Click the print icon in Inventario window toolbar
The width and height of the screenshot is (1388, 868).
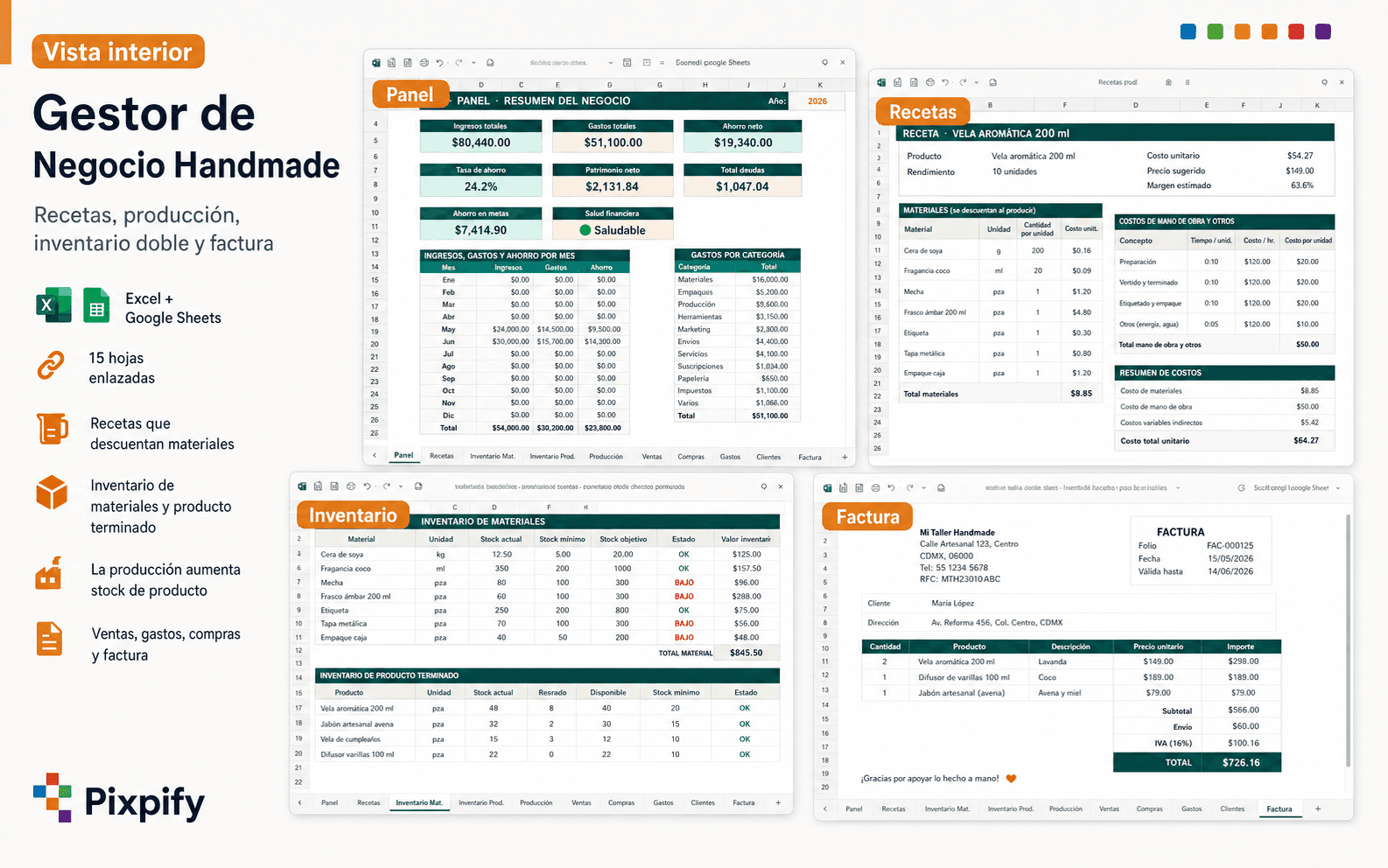tap(350, 486)
